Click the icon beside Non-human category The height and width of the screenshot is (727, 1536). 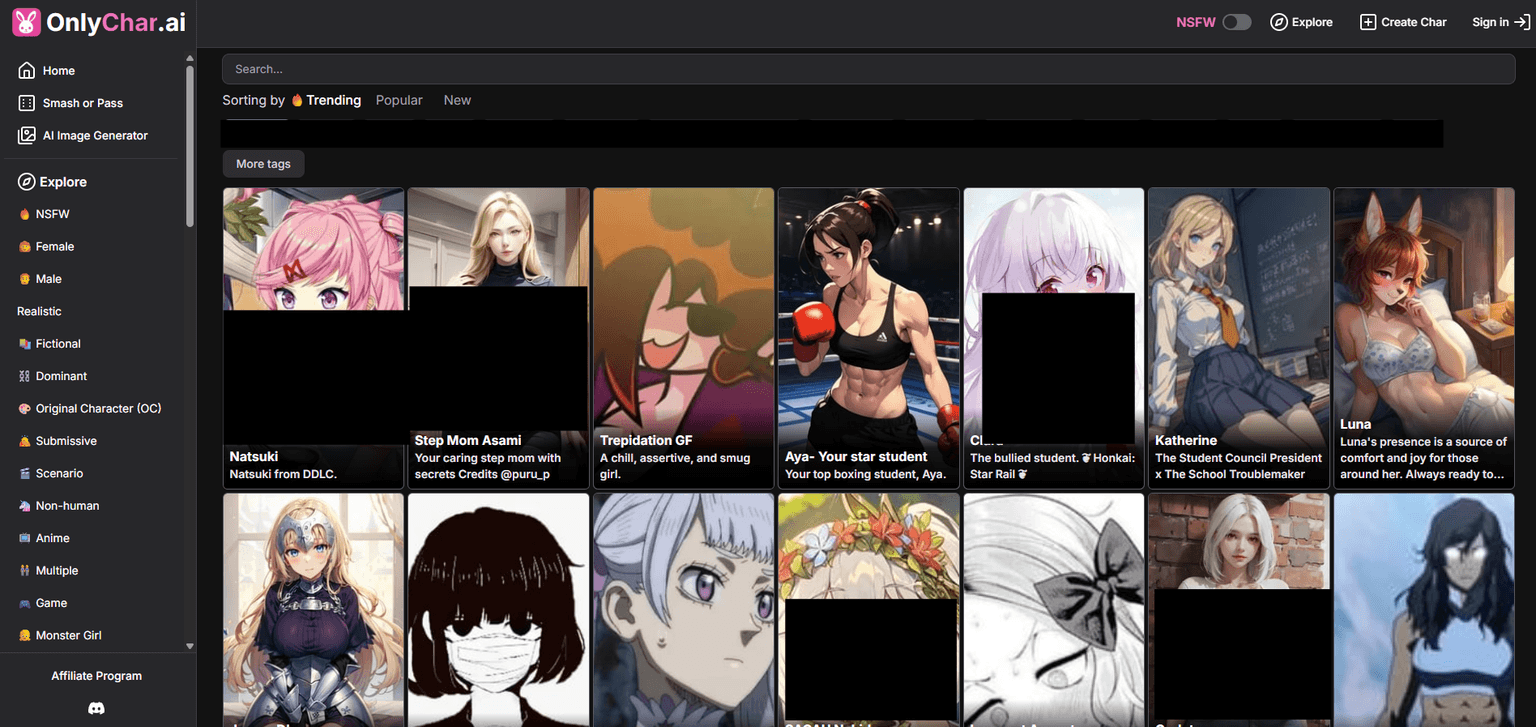coord(25,506)
